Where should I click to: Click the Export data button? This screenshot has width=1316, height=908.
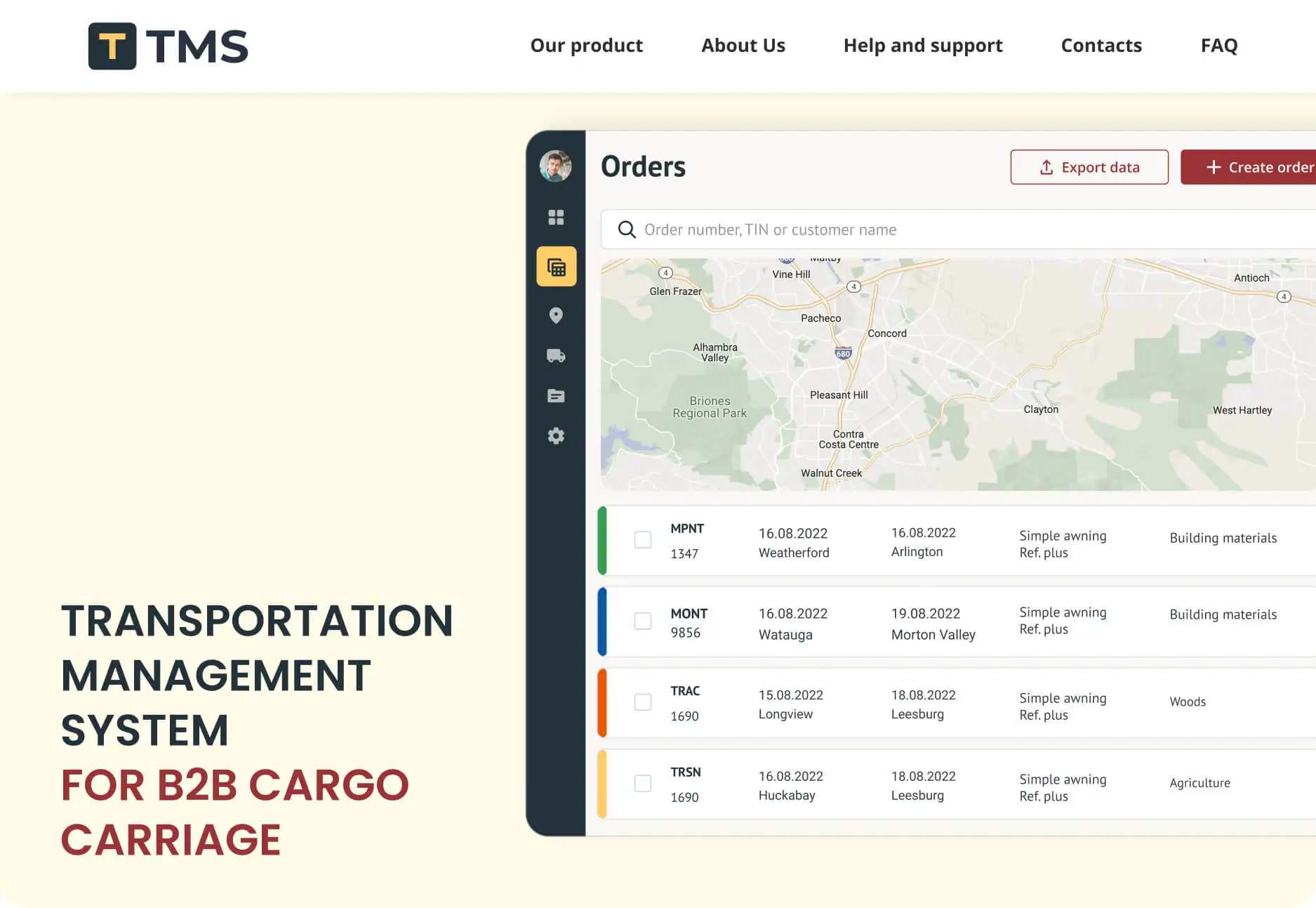pos(1089,167)
